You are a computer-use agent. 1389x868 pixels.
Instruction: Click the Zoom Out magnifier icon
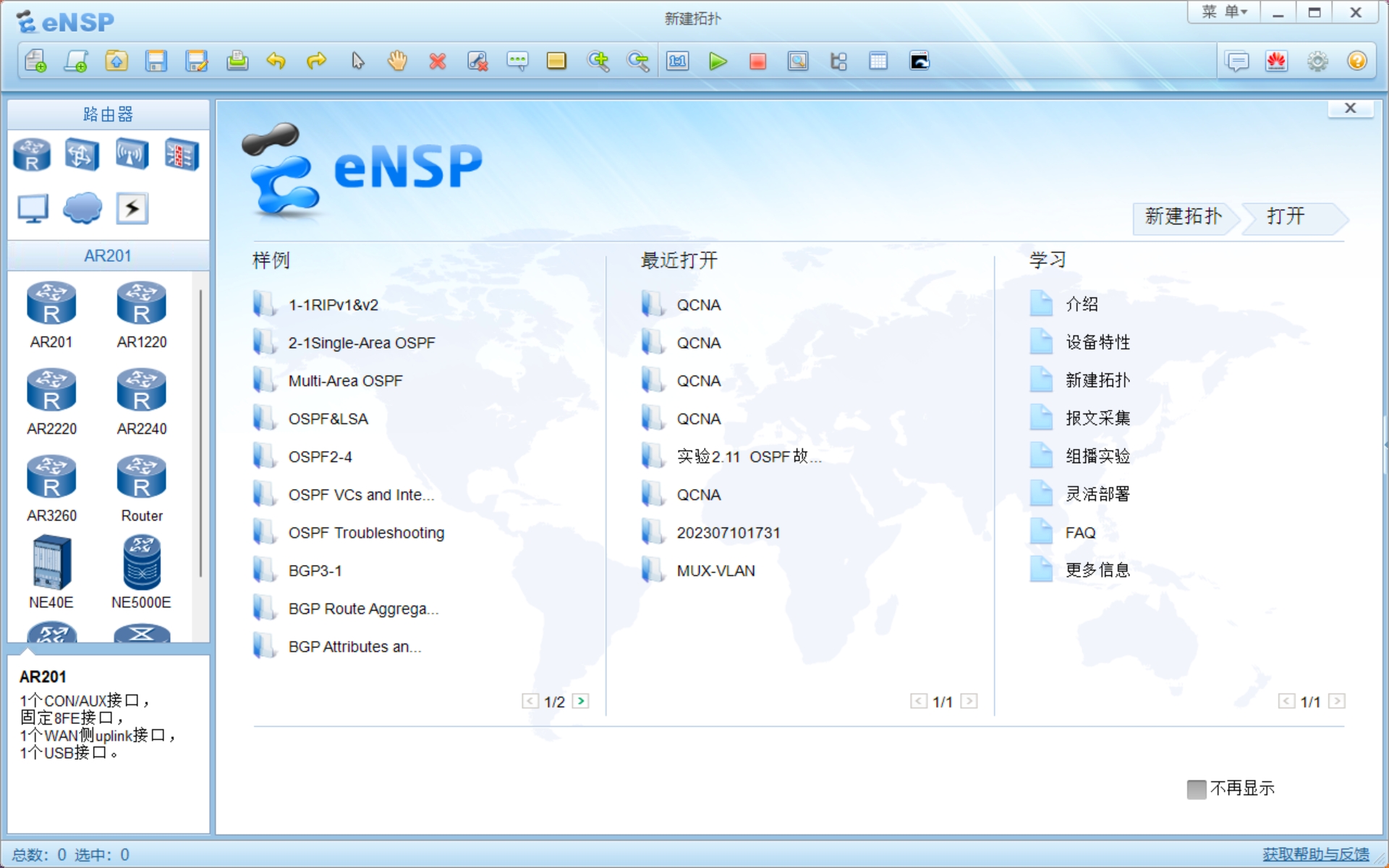pyautogui.click(x=638, y=61)
